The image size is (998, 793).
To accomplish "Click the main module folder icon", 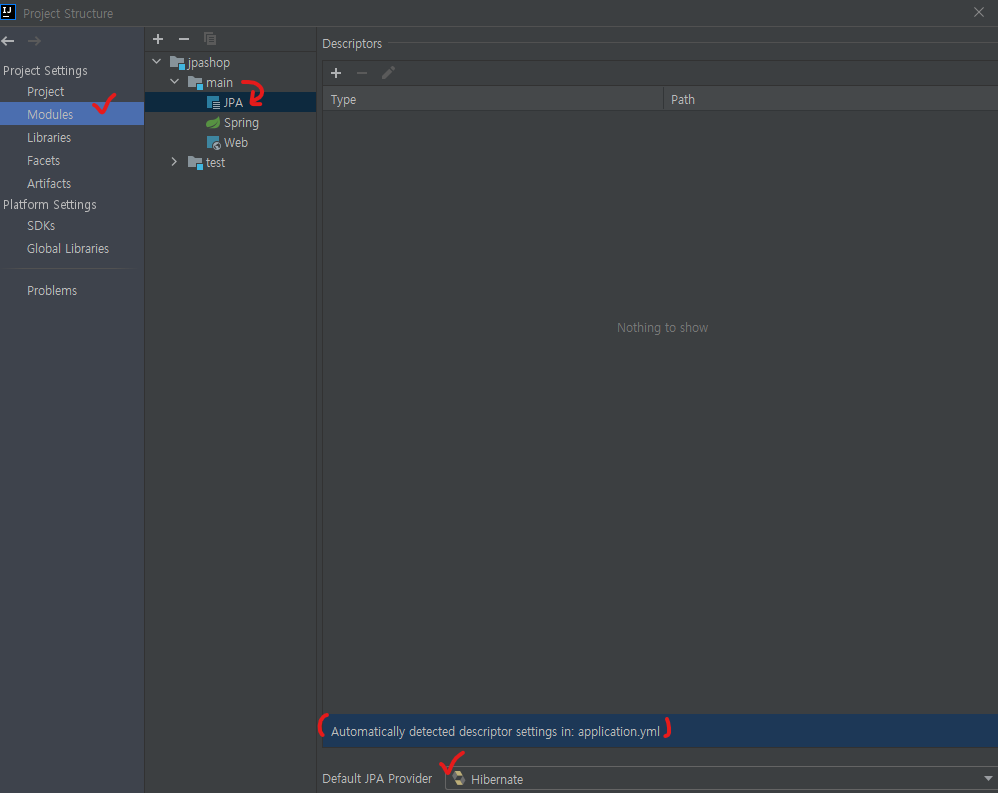I will (x=195, y=83).
